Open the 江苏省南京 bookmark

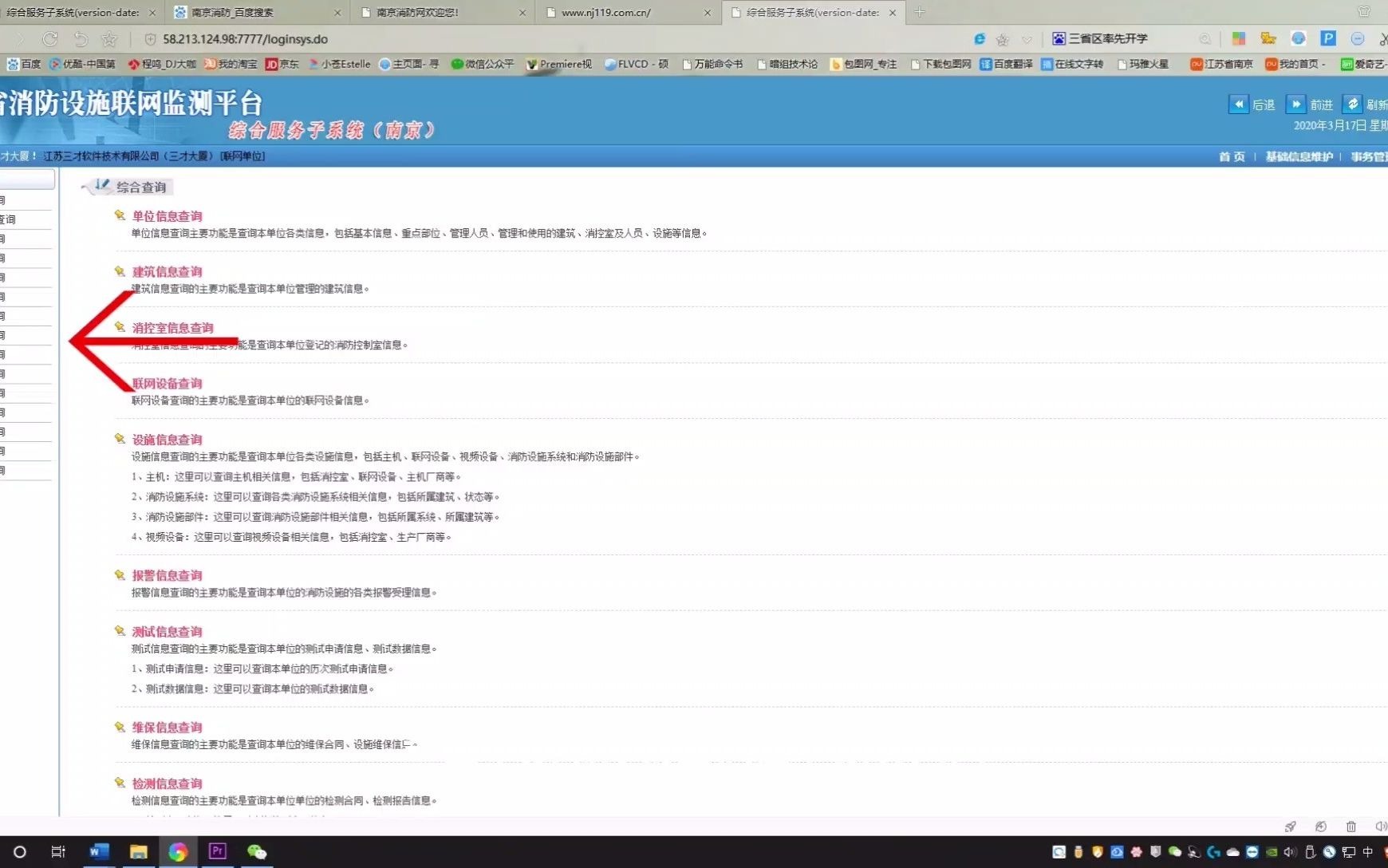click(x=1221, y=64)
